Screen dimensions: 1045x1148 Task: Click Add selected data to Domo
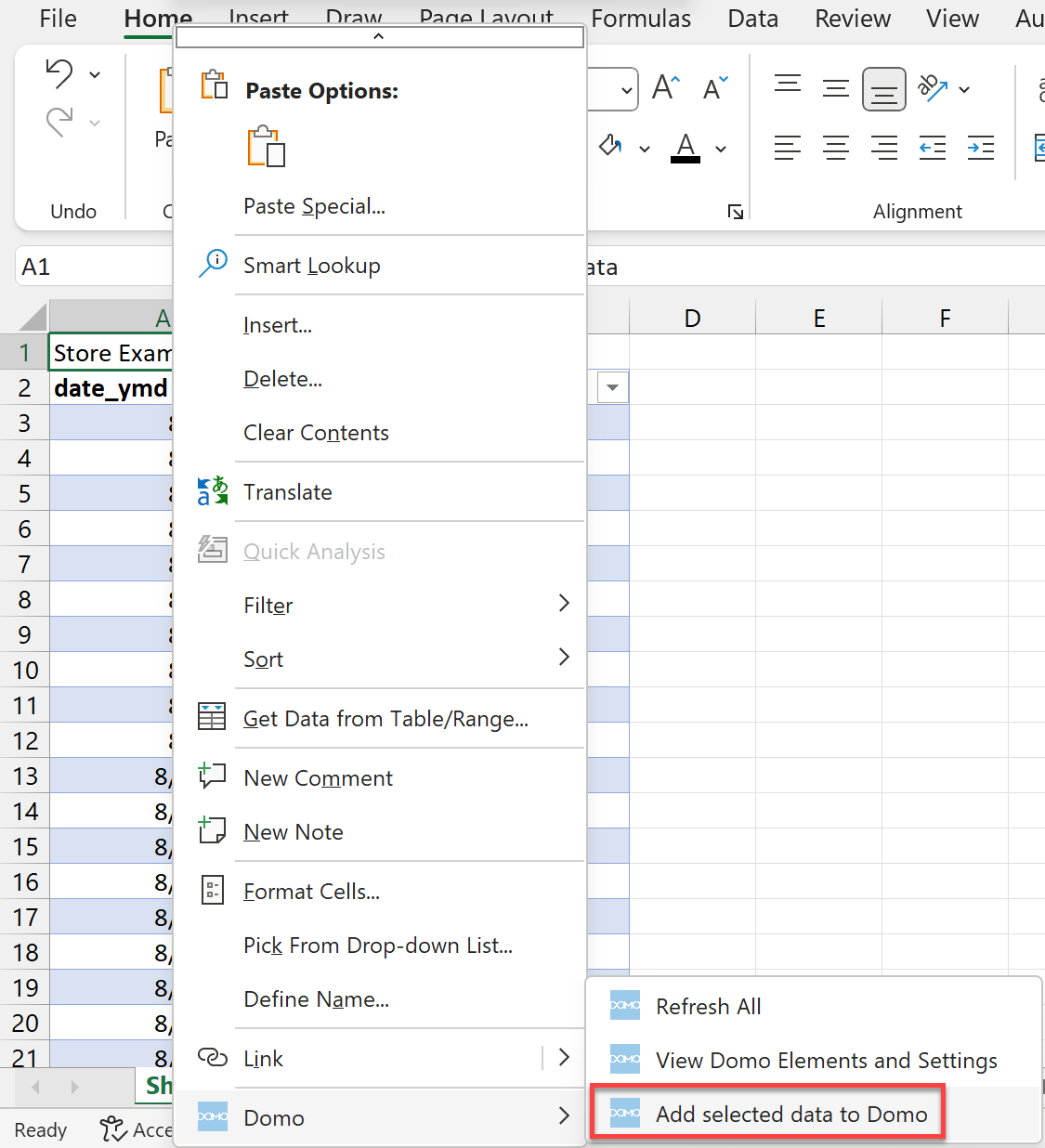point(791,1114)
